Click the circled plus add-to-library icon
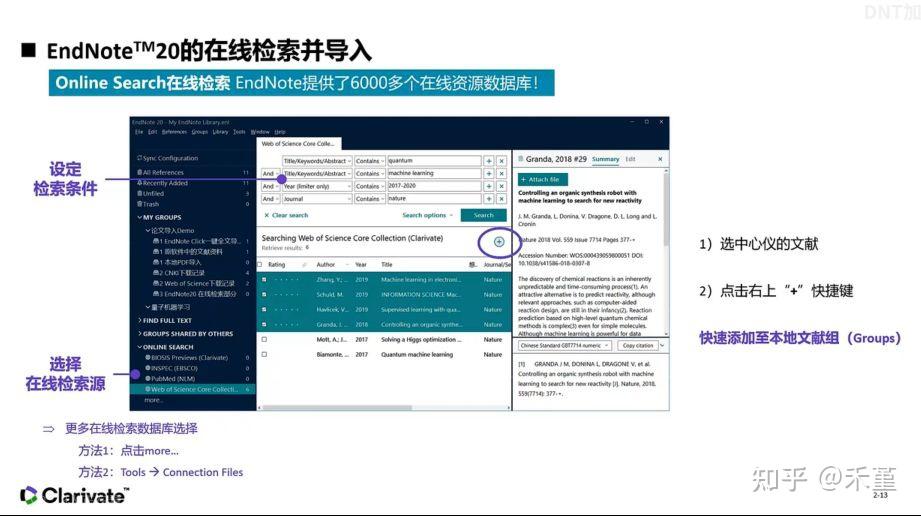921x516 pixels. pos(499,242)
